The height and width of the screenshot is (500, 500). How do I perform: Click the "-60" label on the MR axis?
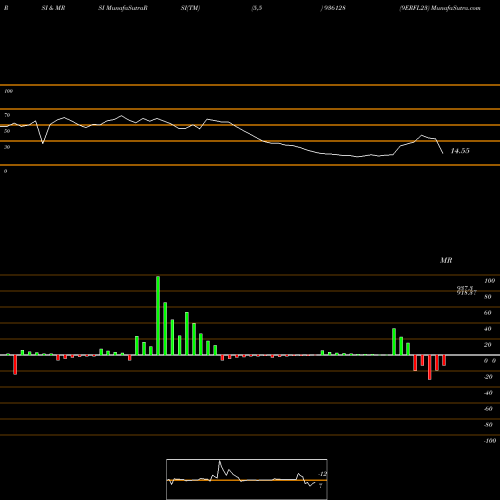click(x=488, y=409)
